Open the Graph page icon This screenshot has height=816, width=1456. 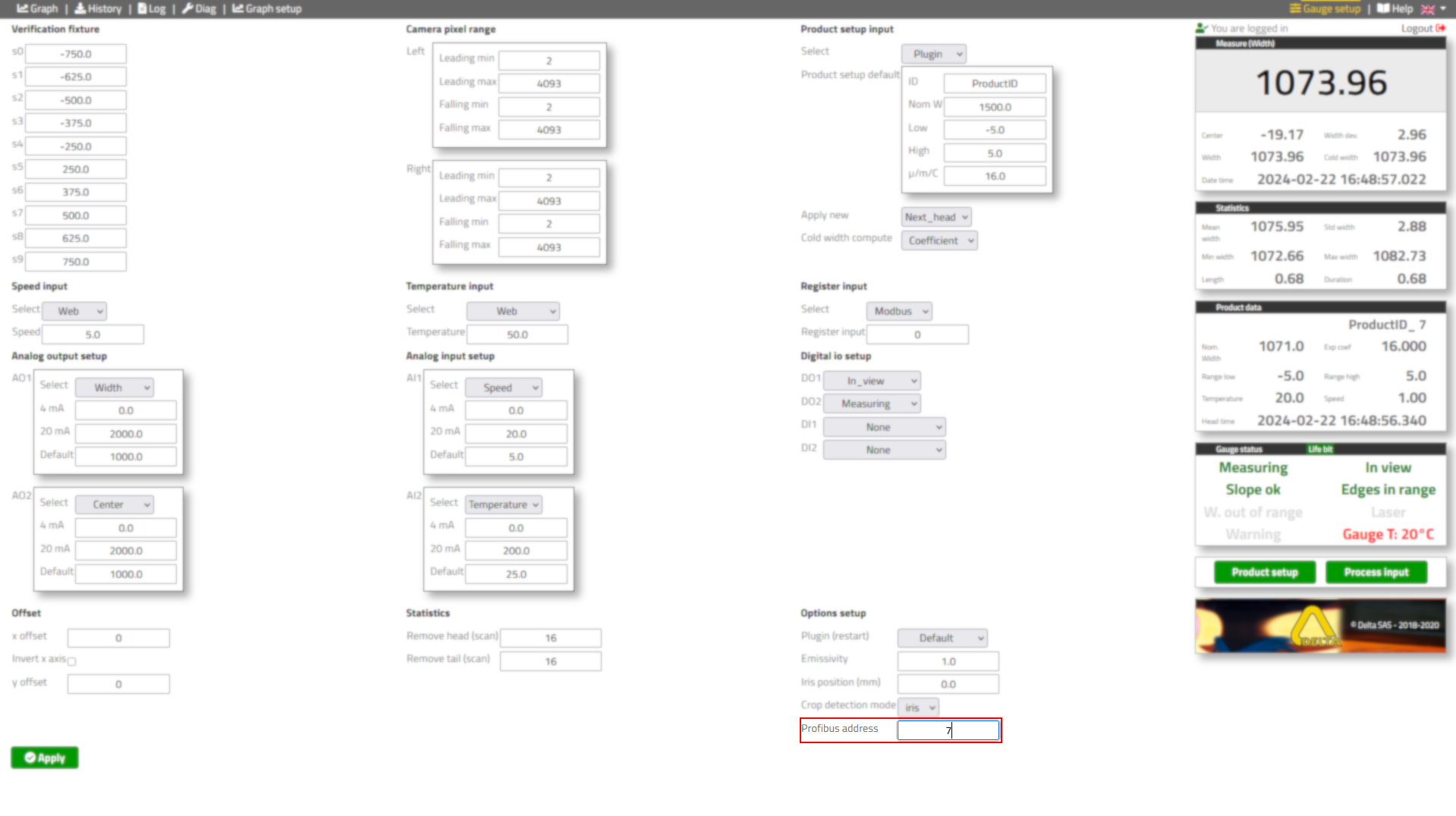23,8
